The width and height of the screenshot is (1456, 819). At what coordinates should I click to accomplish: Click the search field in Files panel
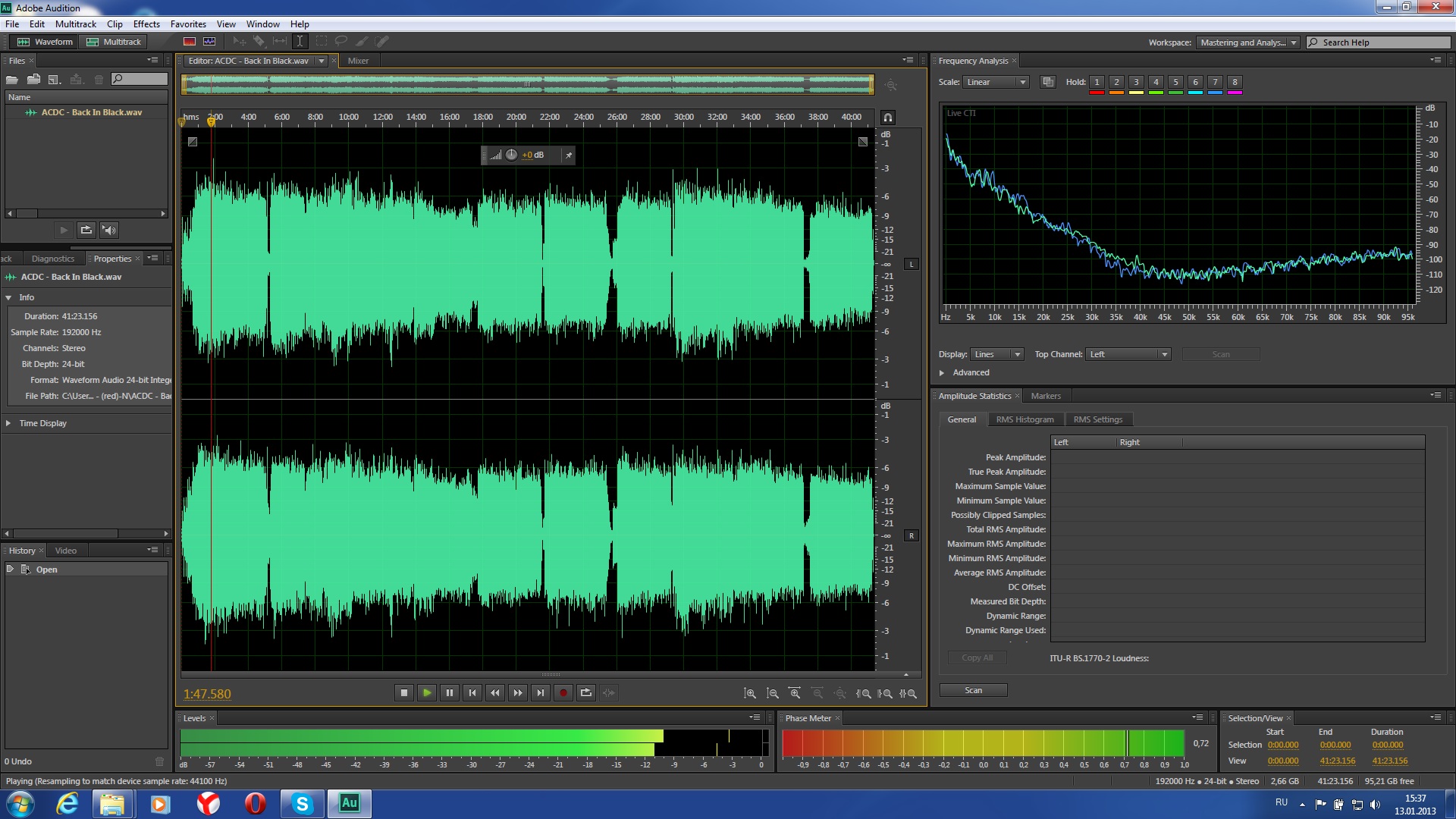(140, 79)
